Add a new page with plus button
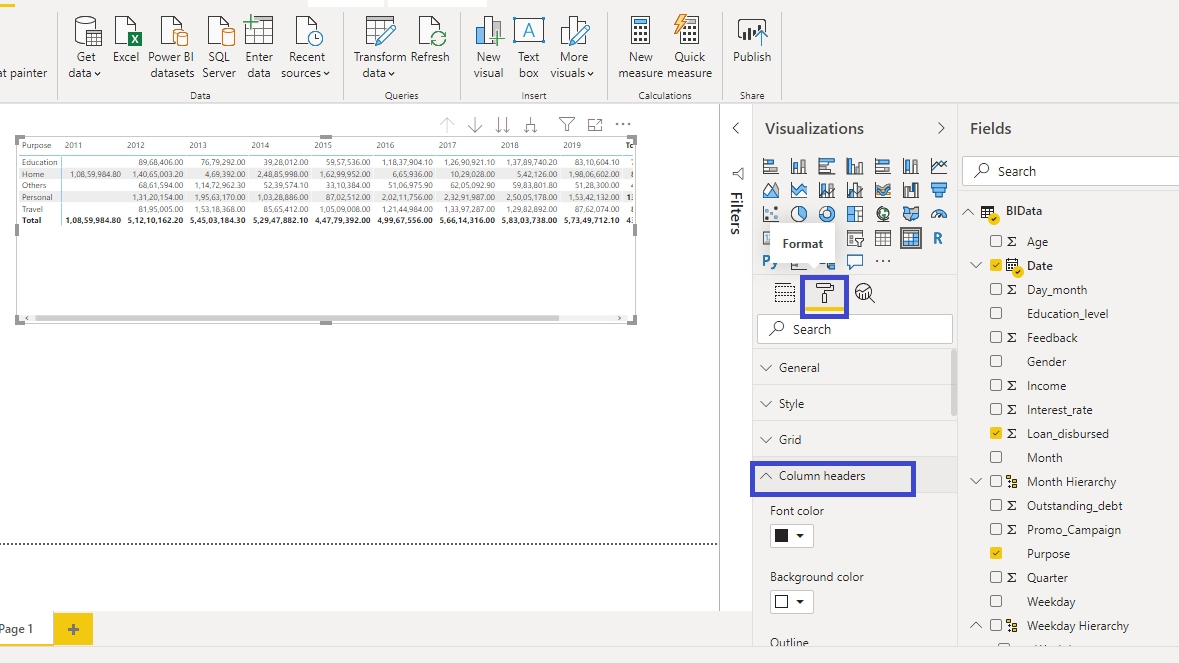The image size is (1179, 663). pyautogui.click(x=73, y=629)
